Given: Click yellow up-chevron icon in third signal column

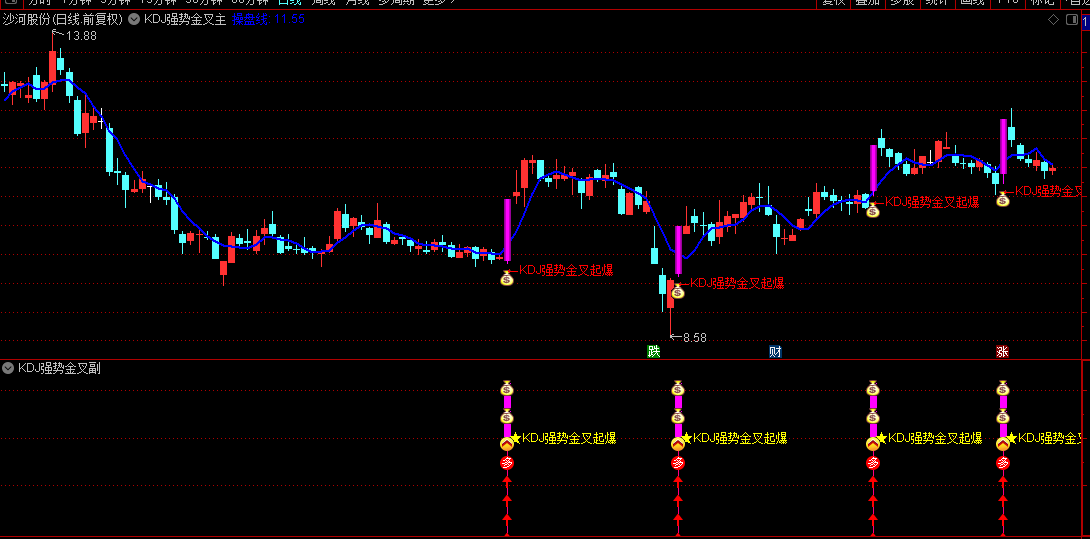Looking at the screenshot, I should (x=872, y=443).
